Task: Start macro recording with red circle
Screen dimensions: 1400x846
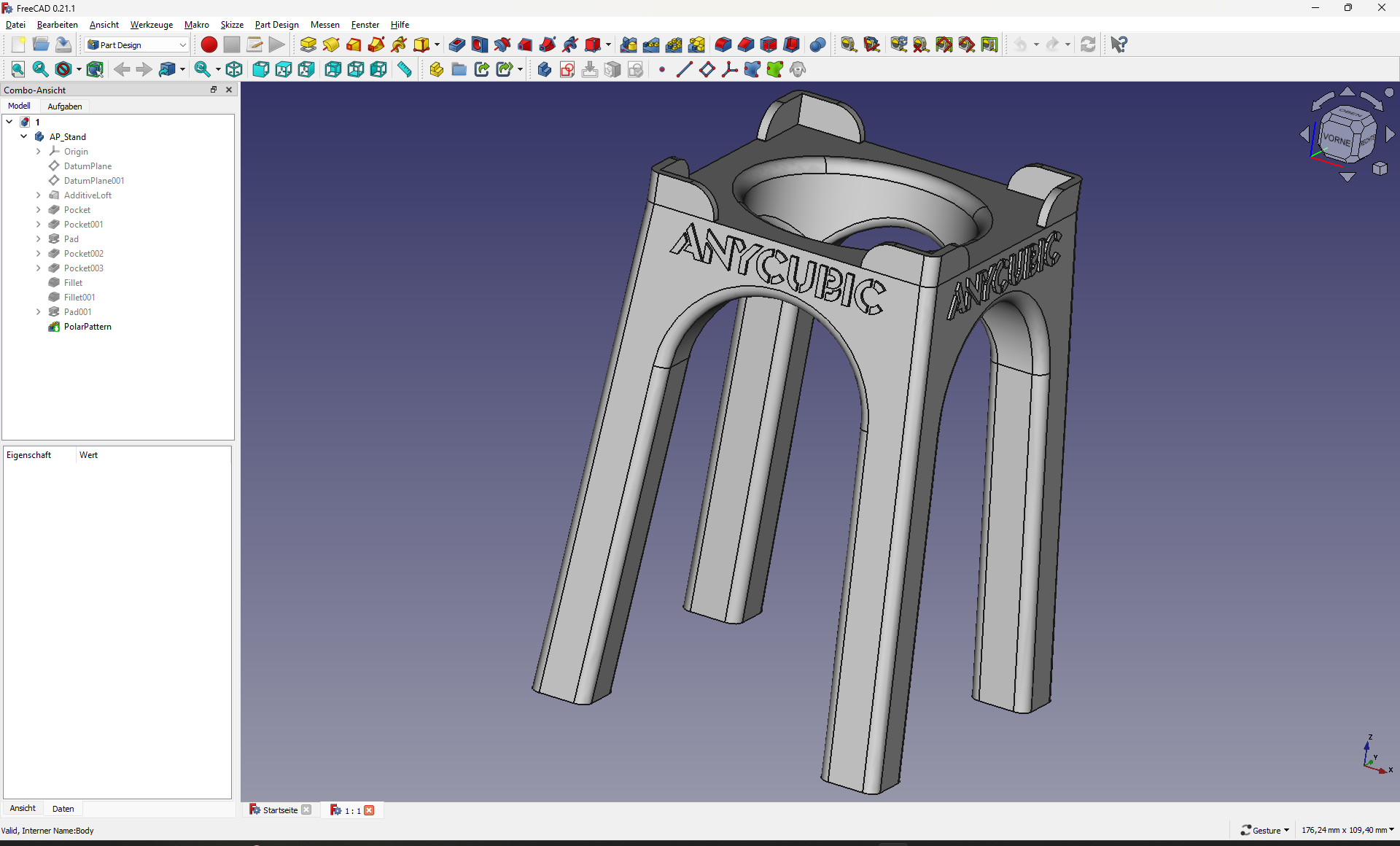Action: (x=209, y=44)
